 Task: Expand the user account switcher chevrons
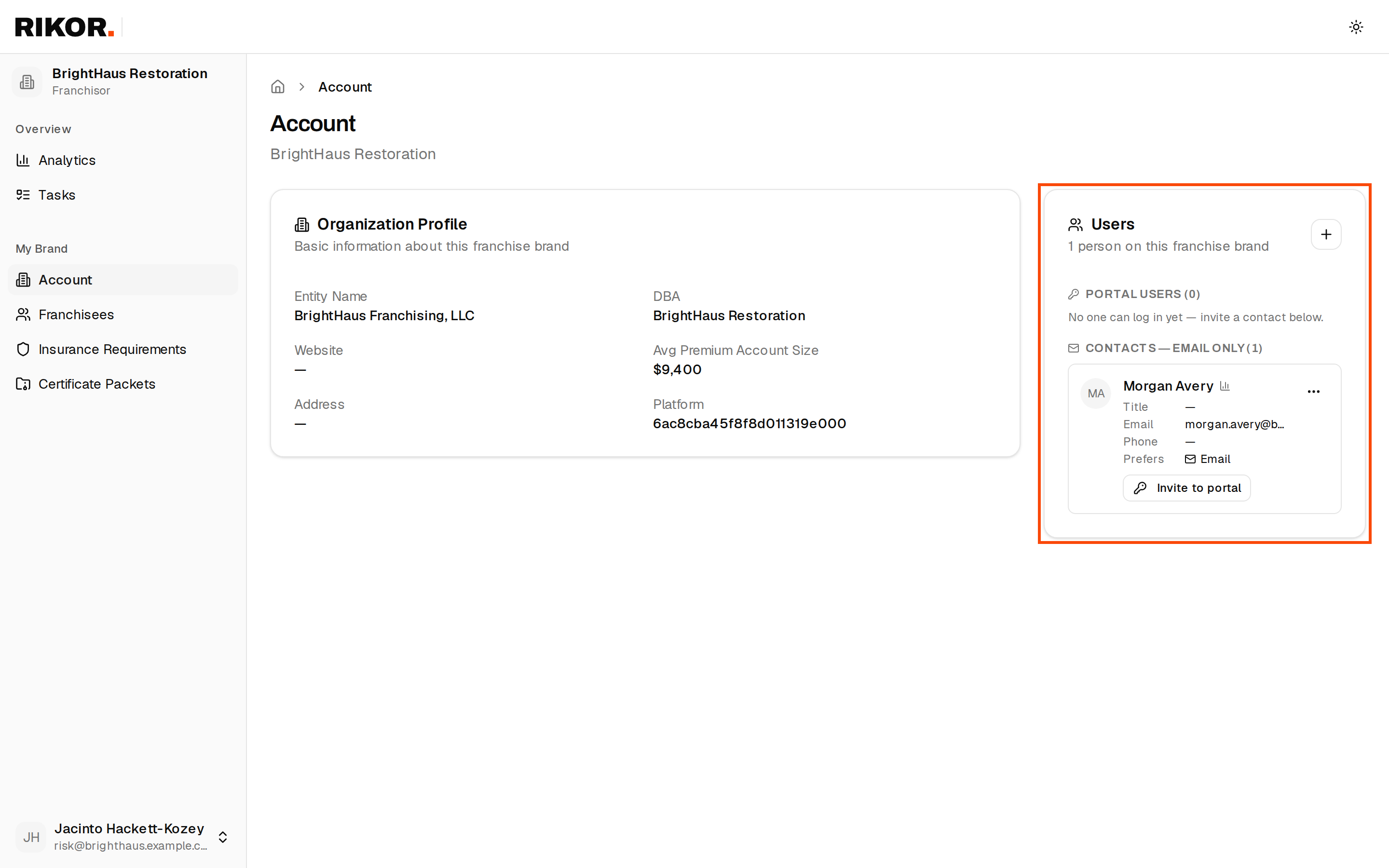[223, 837]
